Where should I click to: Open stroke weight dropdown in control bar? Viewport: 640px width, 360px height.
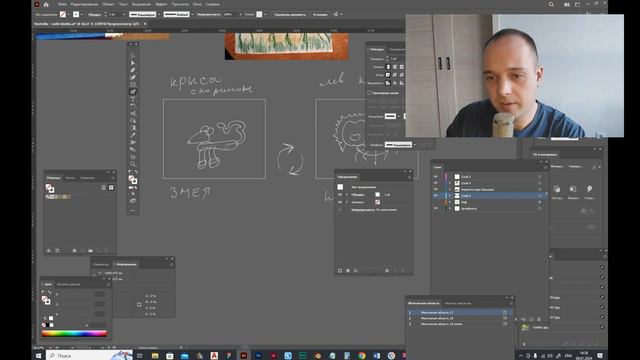124,14
